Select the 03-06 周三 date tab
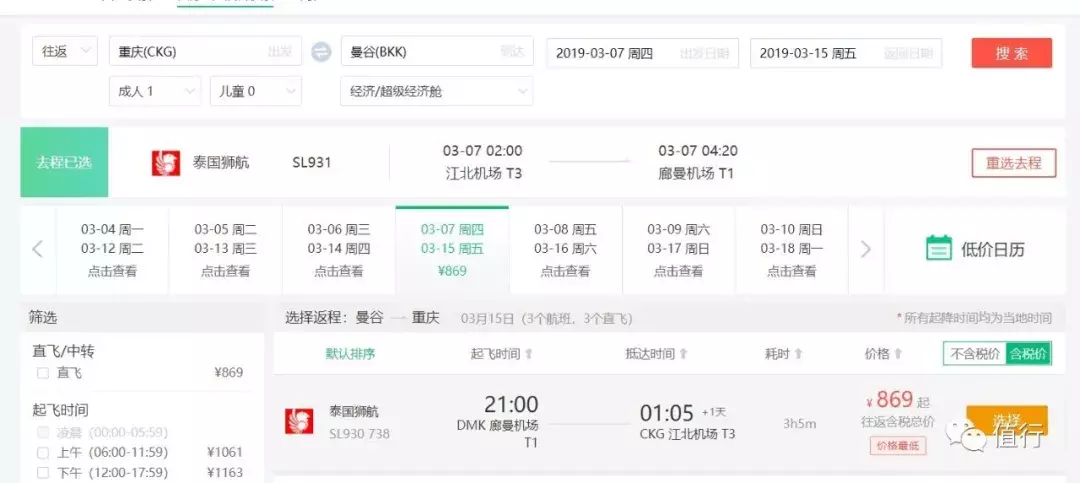 point(339,250)
